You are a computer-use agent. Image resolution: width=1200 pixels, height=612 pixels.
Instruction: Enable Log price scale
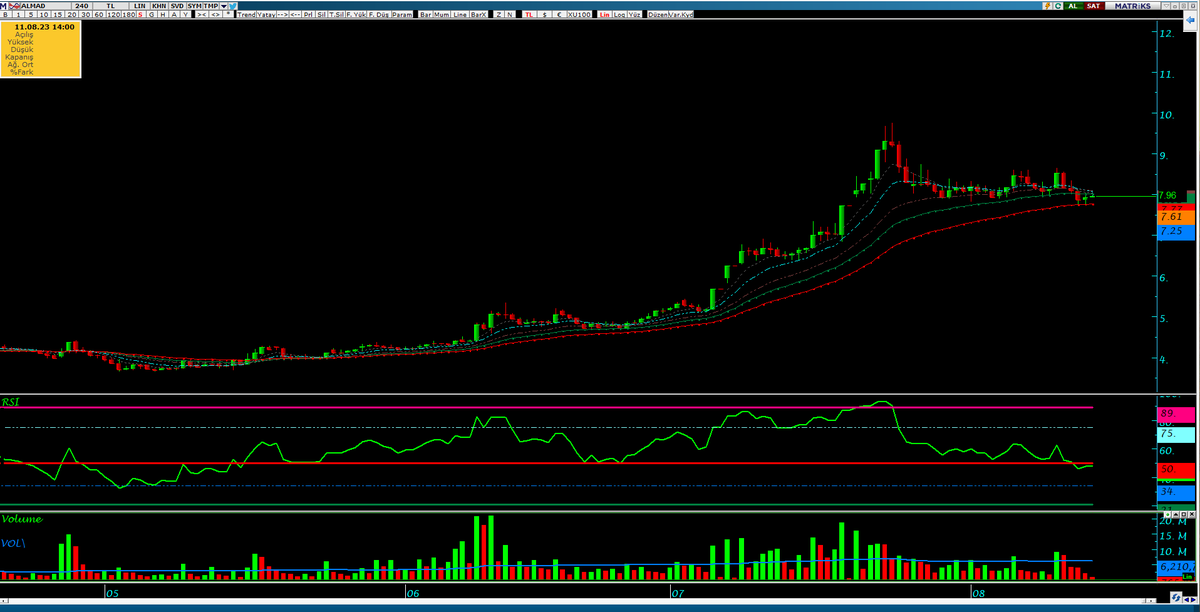point(619,16)
